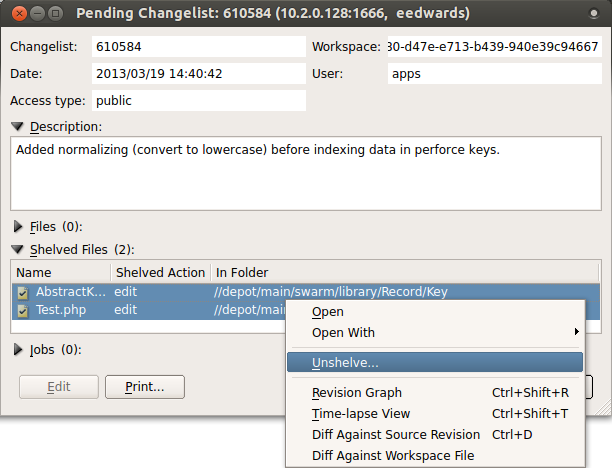The width and height of the screenshot is (612, 468).
Task: Open Time-lapse View from the context menu
Action: (435, 414)
